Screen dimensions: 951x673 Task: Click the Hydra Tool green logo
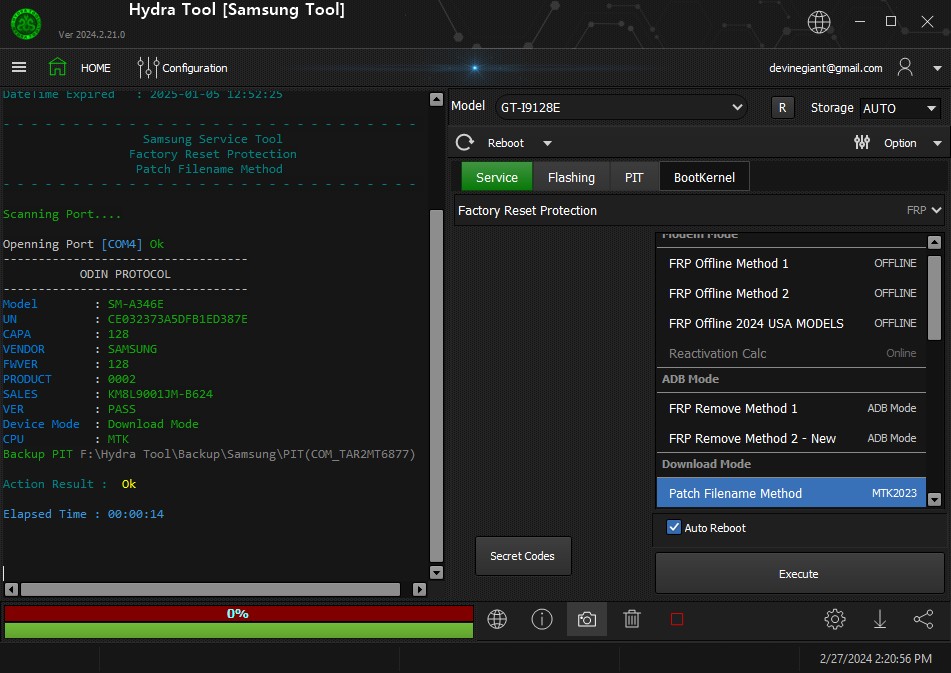26,24
